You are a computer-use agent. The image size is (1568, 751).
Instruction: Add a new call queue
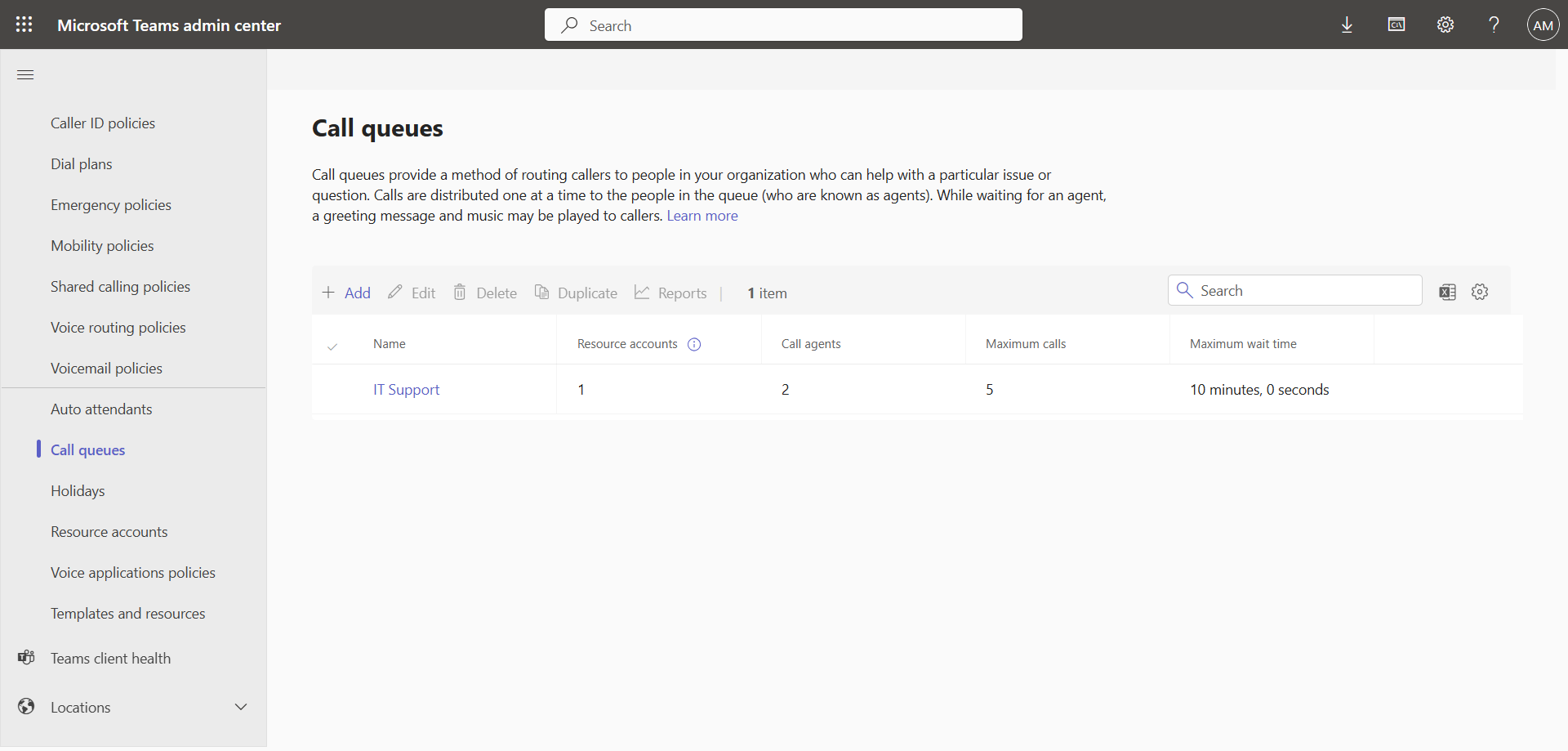pos(346,293)
